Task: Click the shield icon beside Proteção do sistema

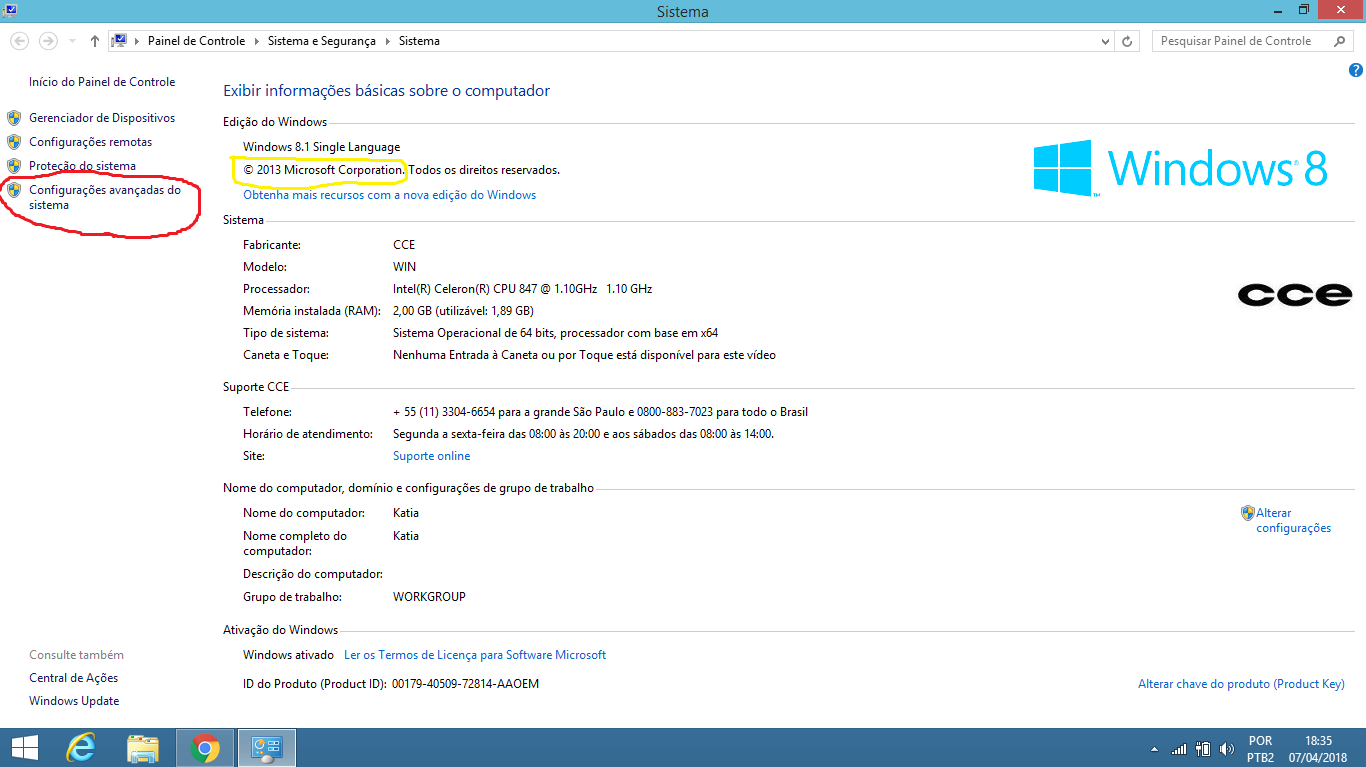Action: (14, 166)
